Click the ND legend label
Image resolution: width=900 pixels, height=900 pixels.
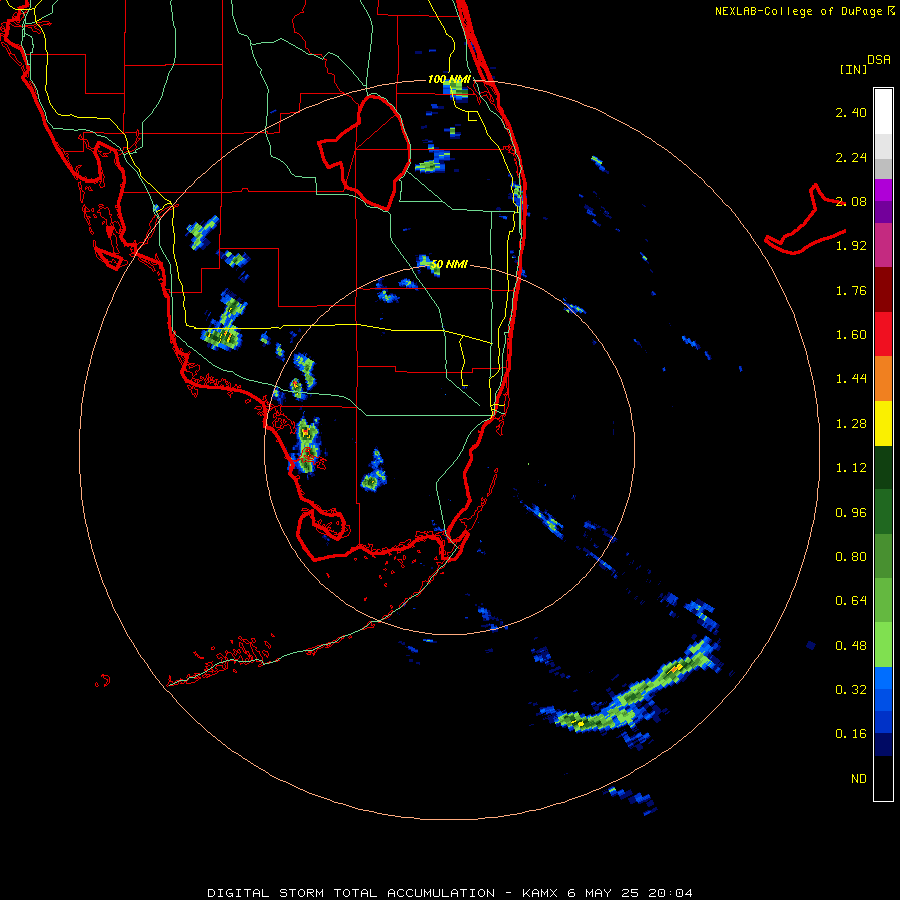point(859,779)
